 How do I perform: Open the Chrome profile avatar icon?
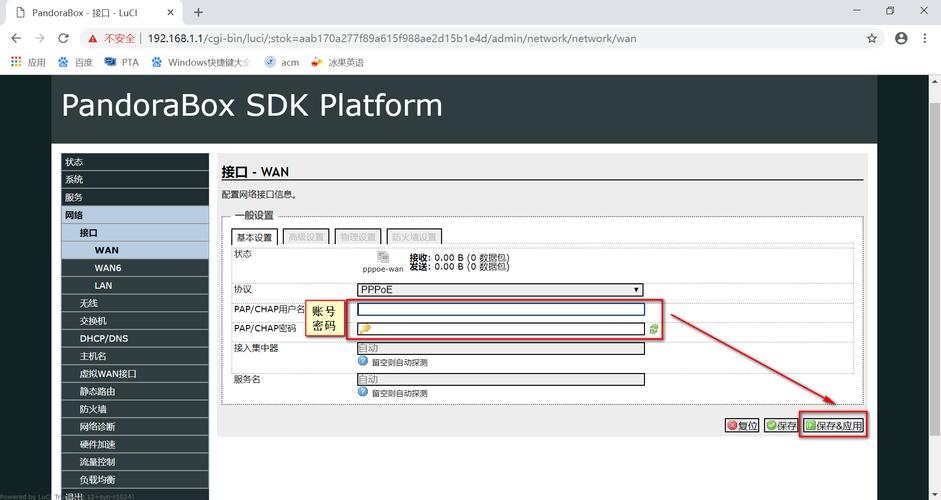pos(901,38)
